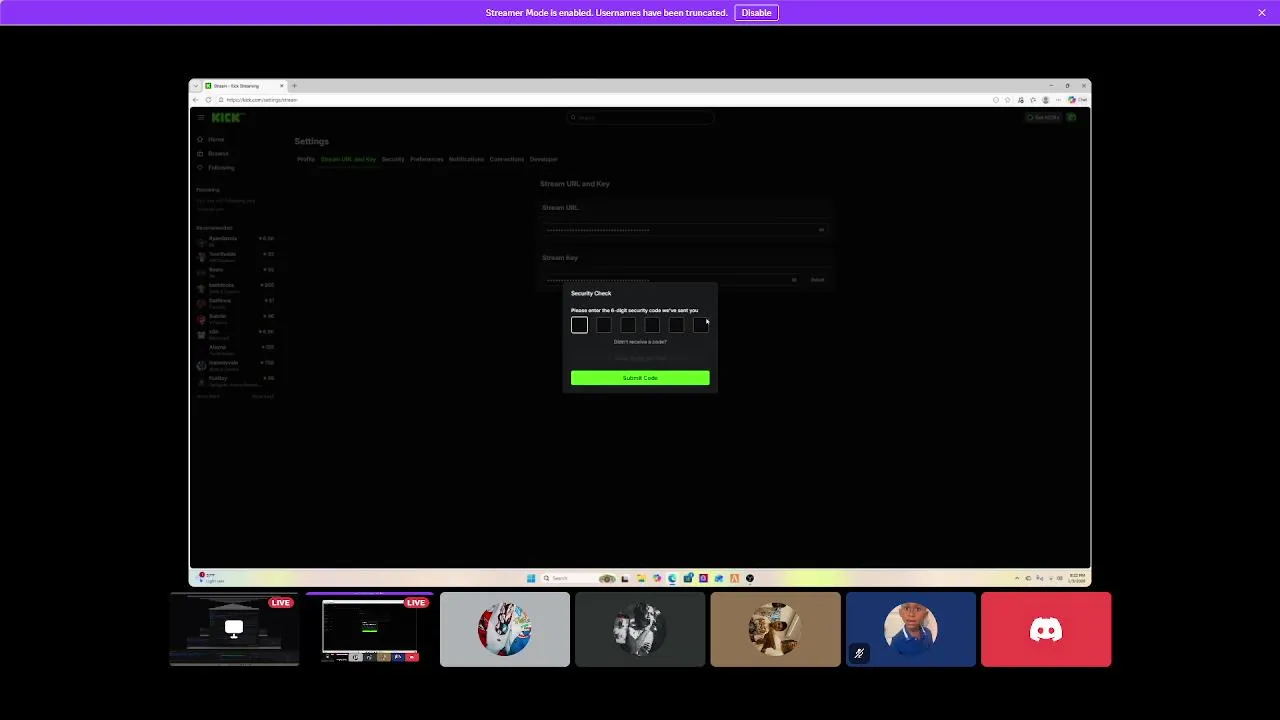Show hidden system tray icons chevron

pos(1017,578)
